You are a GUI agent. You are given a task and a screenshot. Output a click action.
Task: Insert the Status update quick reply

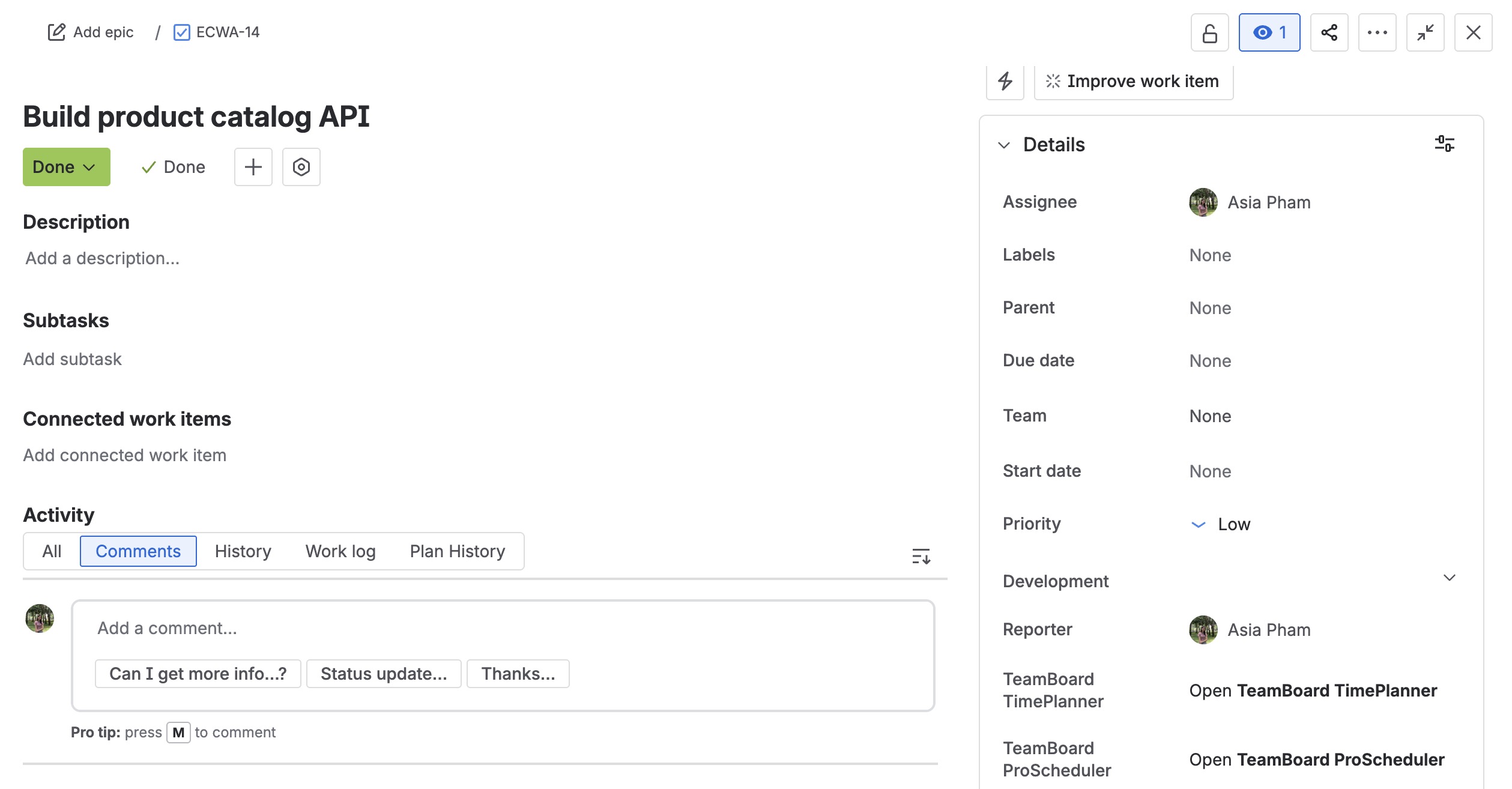(x=384, y=674)
